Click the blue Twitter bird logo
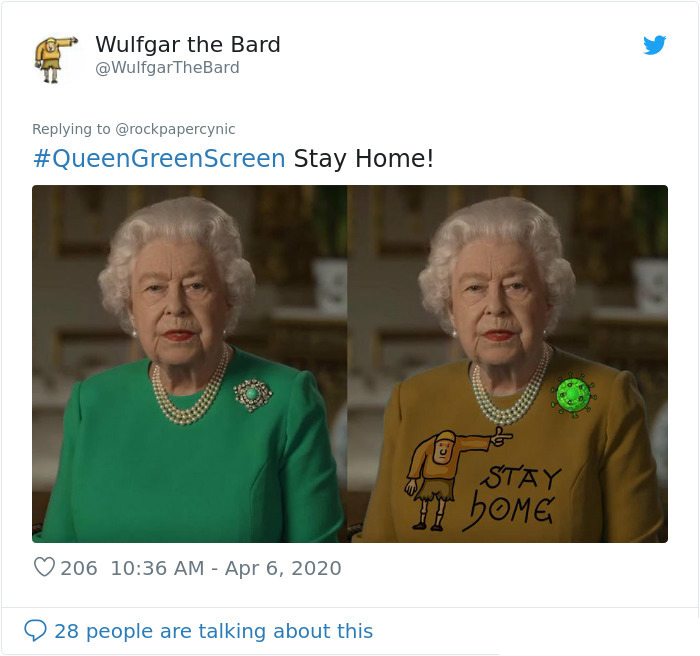Viewport: 700px width, 656px height. click(x=654, y=45)
